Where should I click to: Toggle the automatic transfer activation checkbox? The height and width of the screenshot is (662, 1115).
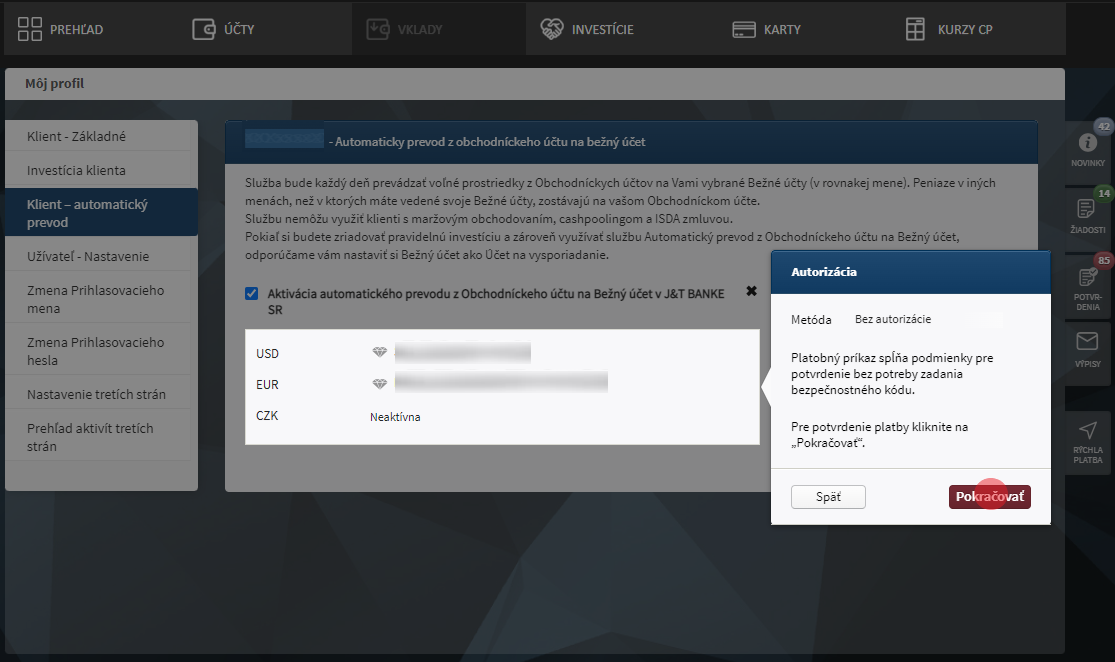coord(252,294)
